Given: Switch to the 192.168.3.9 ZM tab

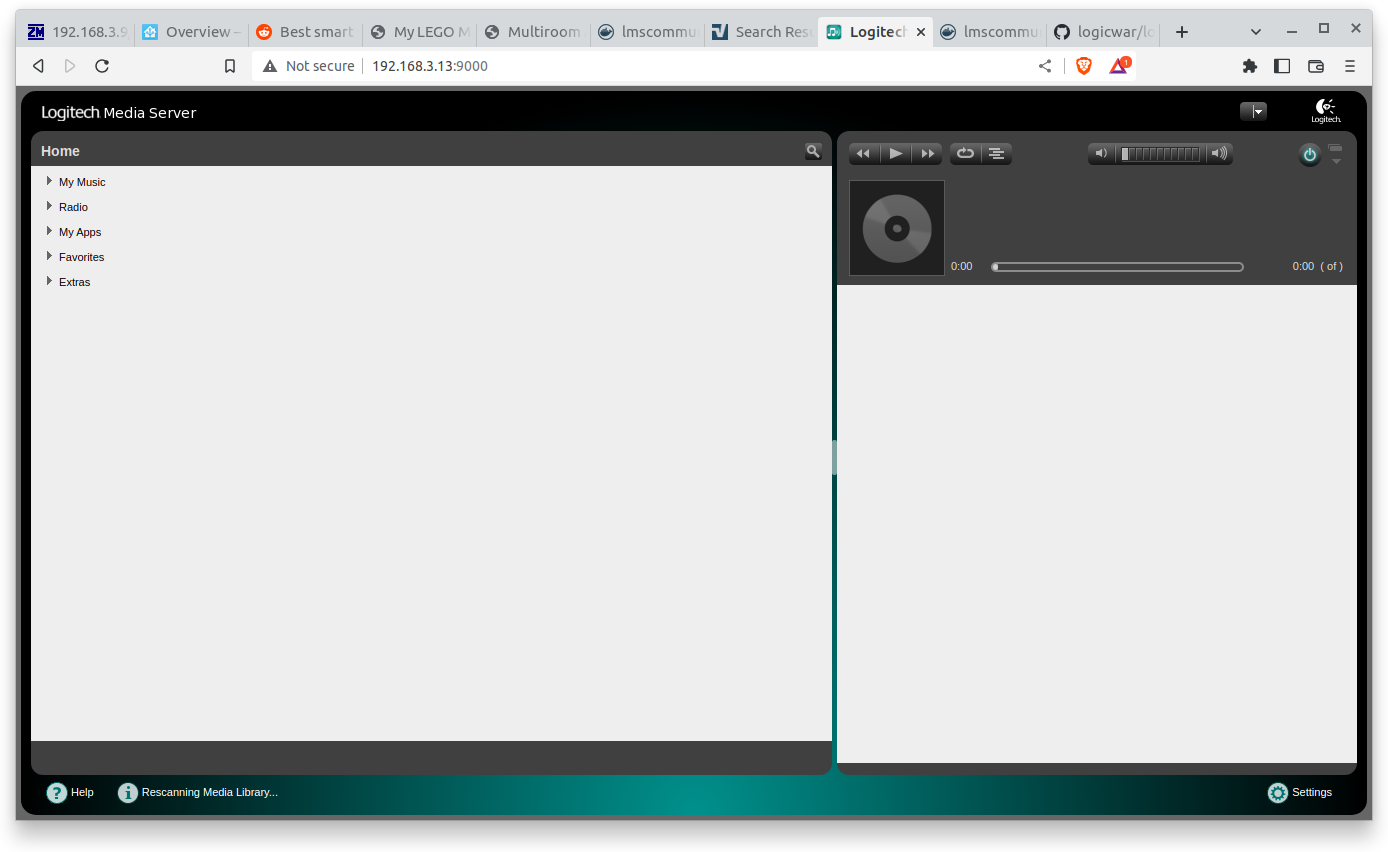Looking at the screenshot, I should pyautogui.click(x=77, y=32).
